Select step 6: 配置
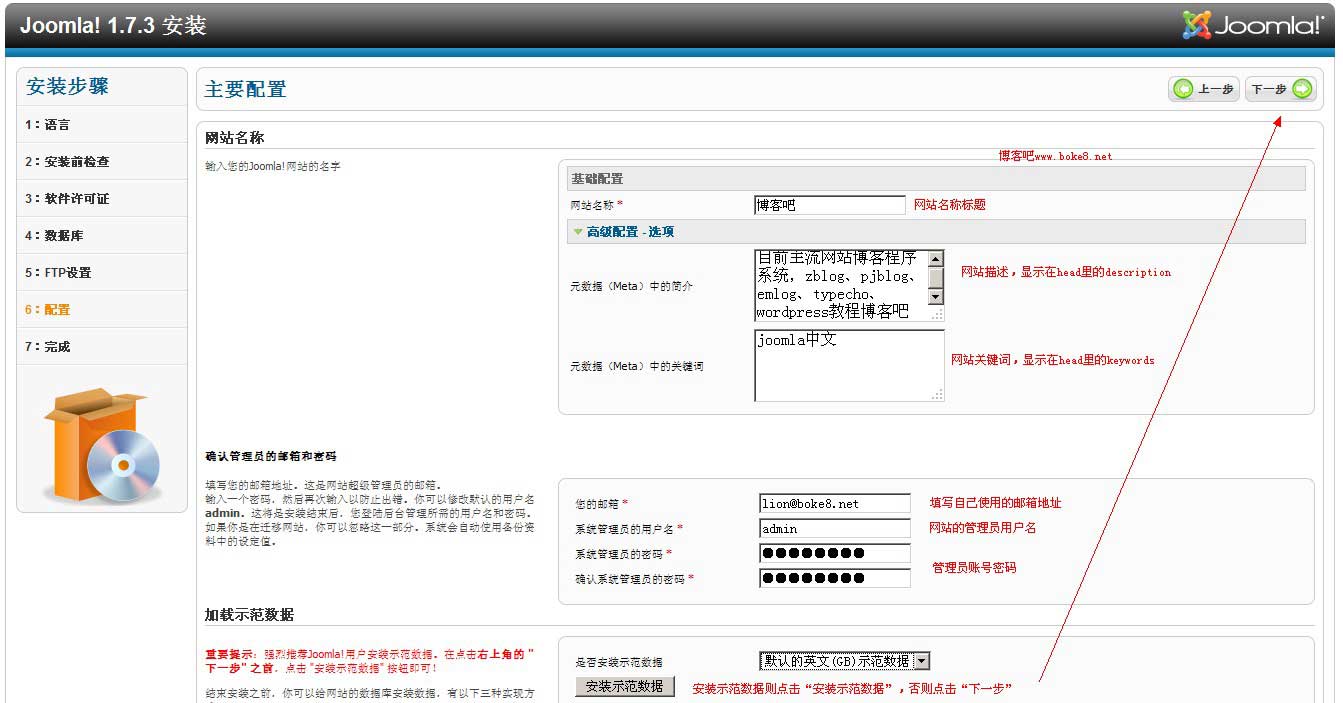 tap(102, 310)
